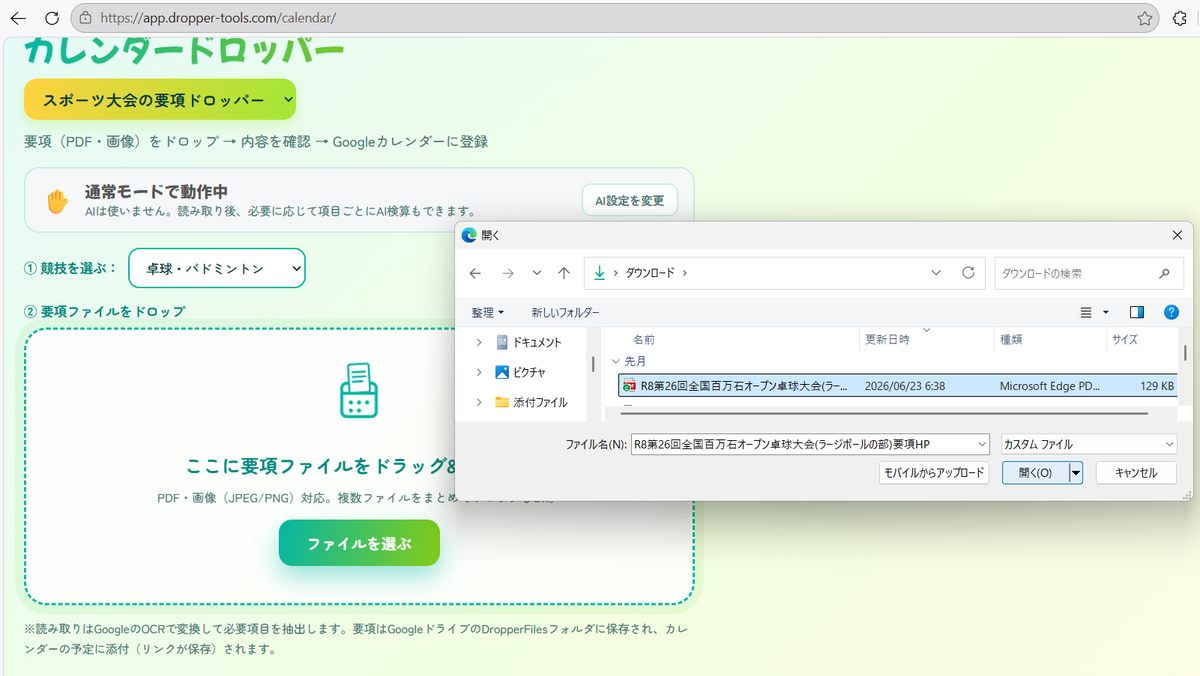Click the ダウンロード breadcrumb in the path bar
This screenshot has height=676, width=1200.
point(650,273)
